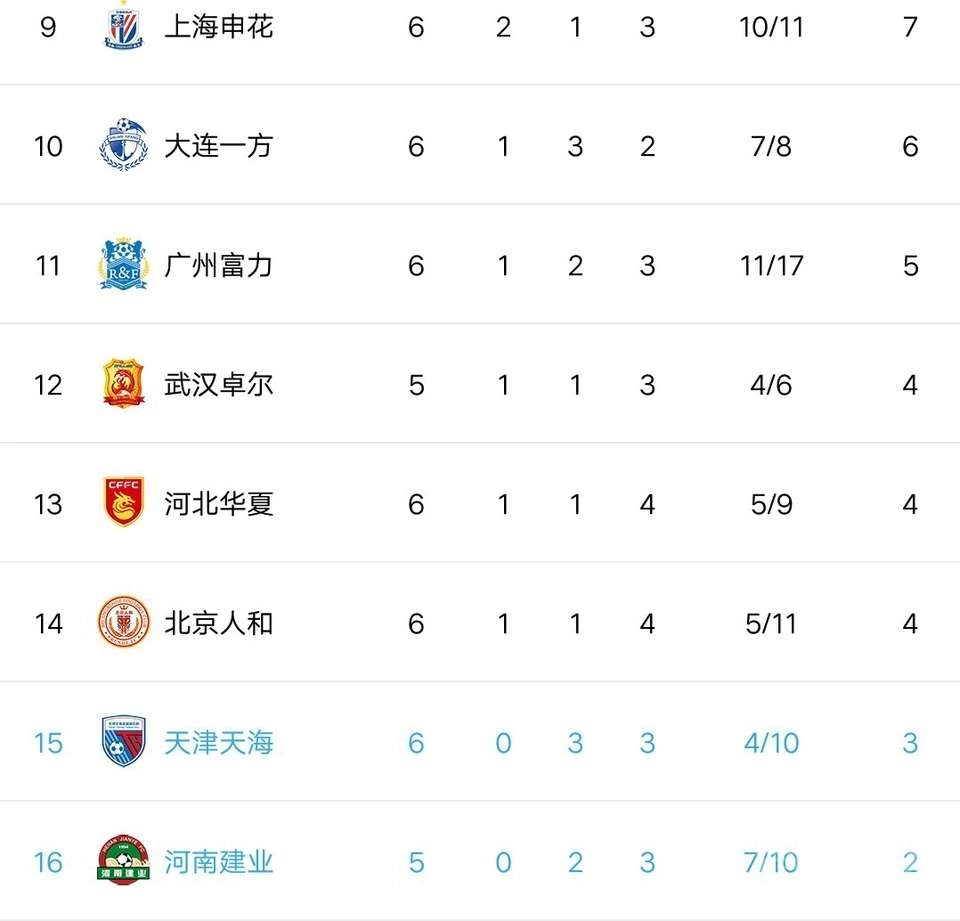This screenshot has width=960, height=921.
Task: Open the highlighted 天津天海 team link
Action: coord(218,742)
